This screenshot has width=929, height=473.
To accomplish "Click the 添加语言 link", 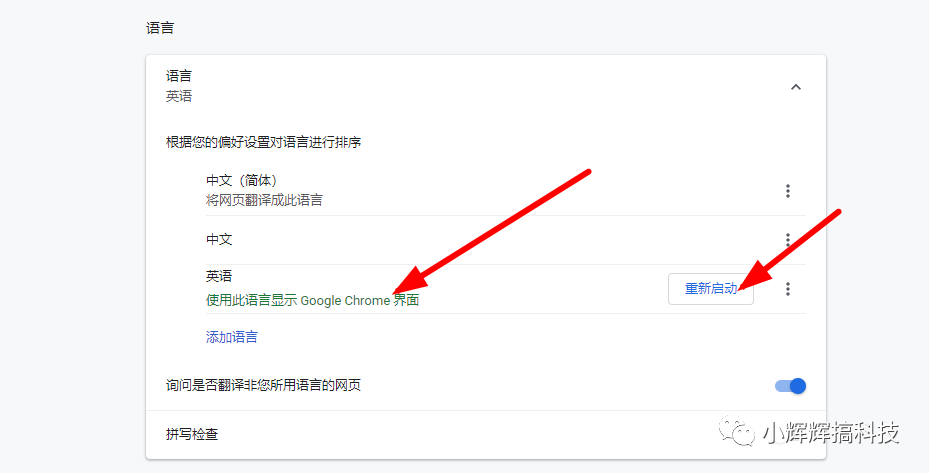I will pos(232,337).
